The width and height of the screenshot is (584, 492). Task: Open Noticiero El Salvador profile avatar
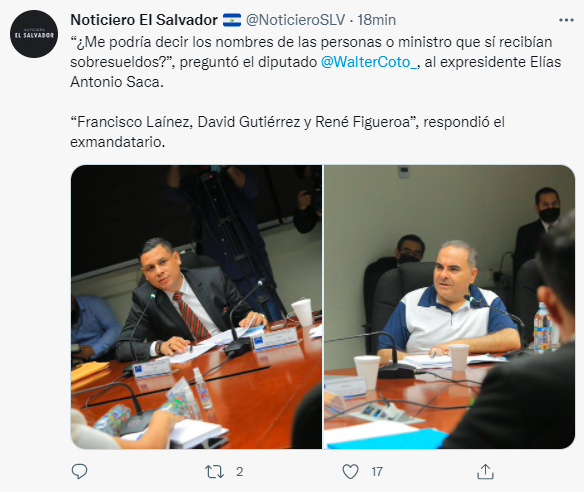click(x=34, y=34)
